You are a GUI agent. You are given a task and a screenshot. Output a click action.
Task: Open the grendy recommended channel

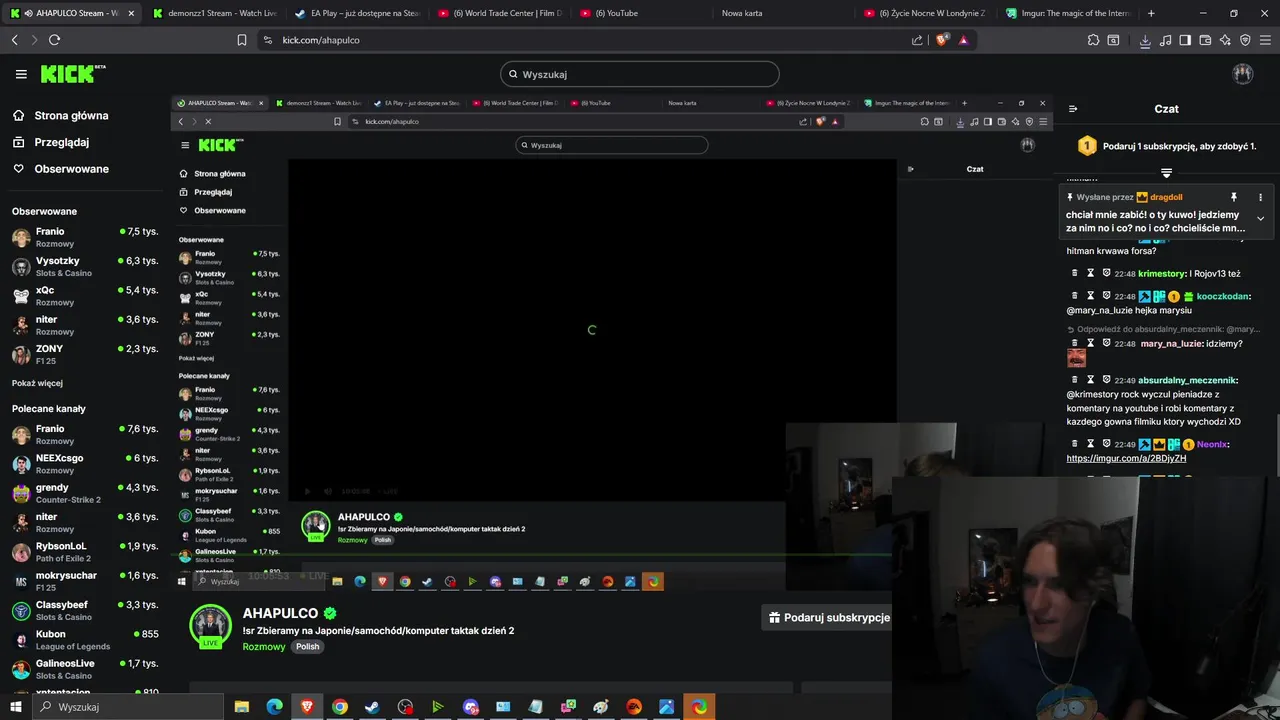(x=85, y=493)
